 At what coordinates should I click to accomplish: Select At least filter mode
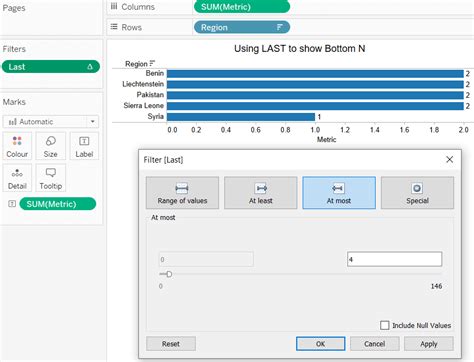[x=261, y=193]
